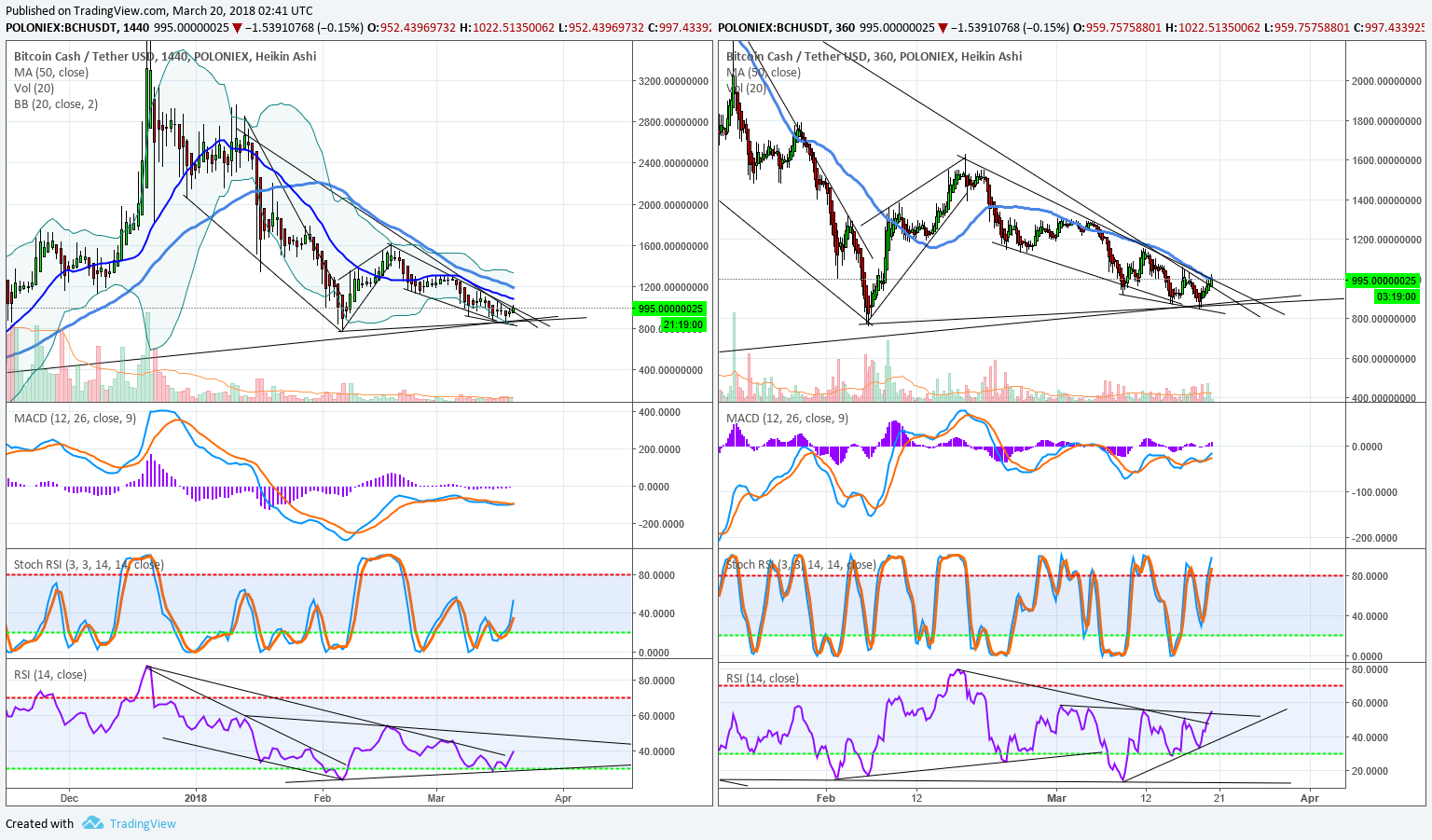Click MACD (12, 26, close, 9) label, left pane
This screenshot has width=1432, height=840.
(x=75, y=418)
